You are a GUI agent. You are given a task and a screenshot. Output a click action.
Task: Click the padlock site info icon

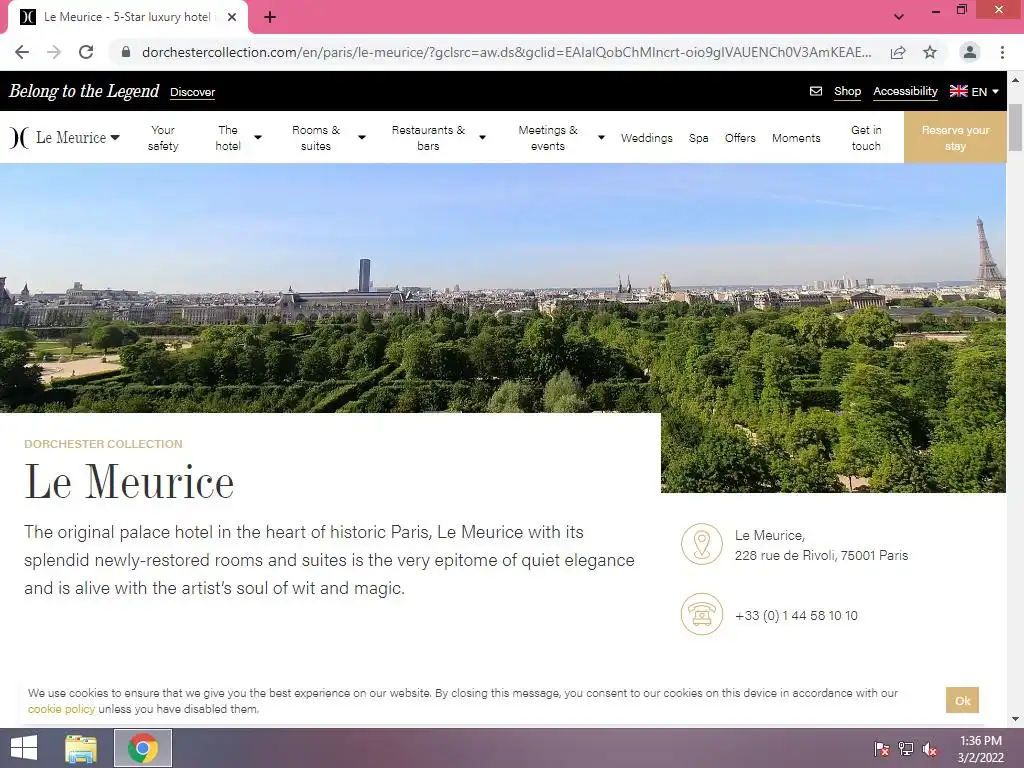(x=126, y=52)
